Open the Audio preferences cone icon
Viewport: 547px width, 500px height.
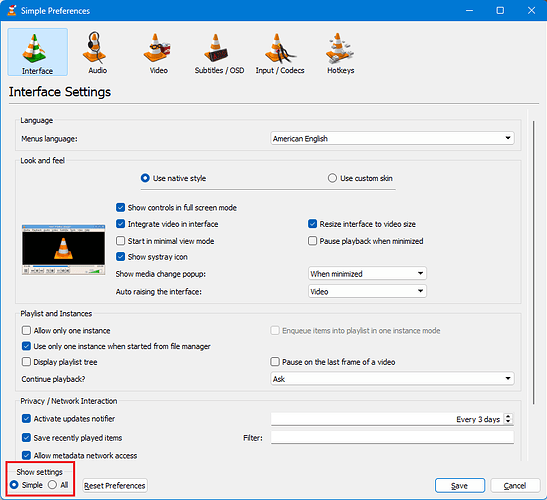[x=95, y=47]
